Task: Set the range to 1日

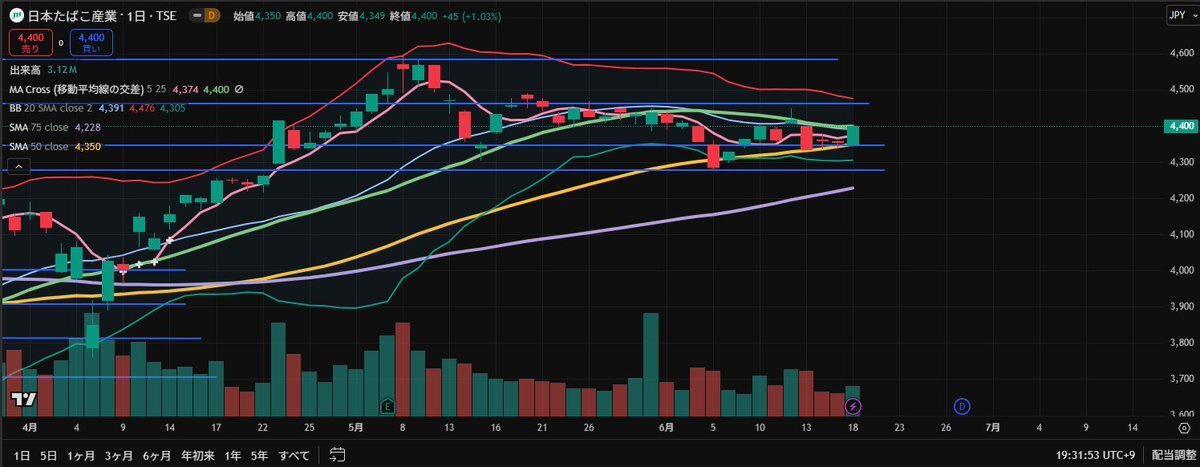Action: [21, 455]
